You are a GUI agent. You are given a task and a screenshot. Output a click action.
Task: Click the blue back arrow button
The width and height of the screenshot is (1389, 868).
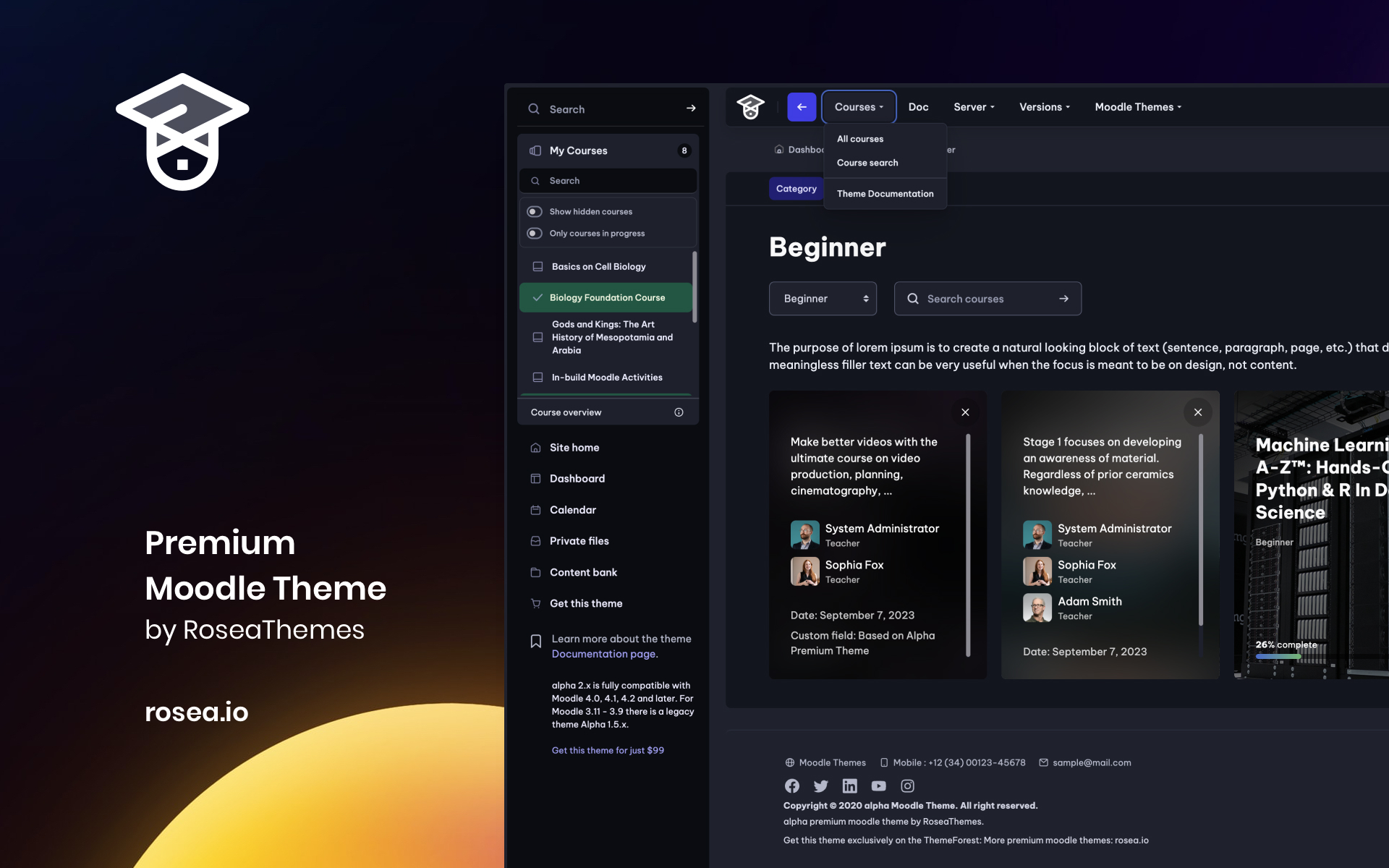point(802,107)
